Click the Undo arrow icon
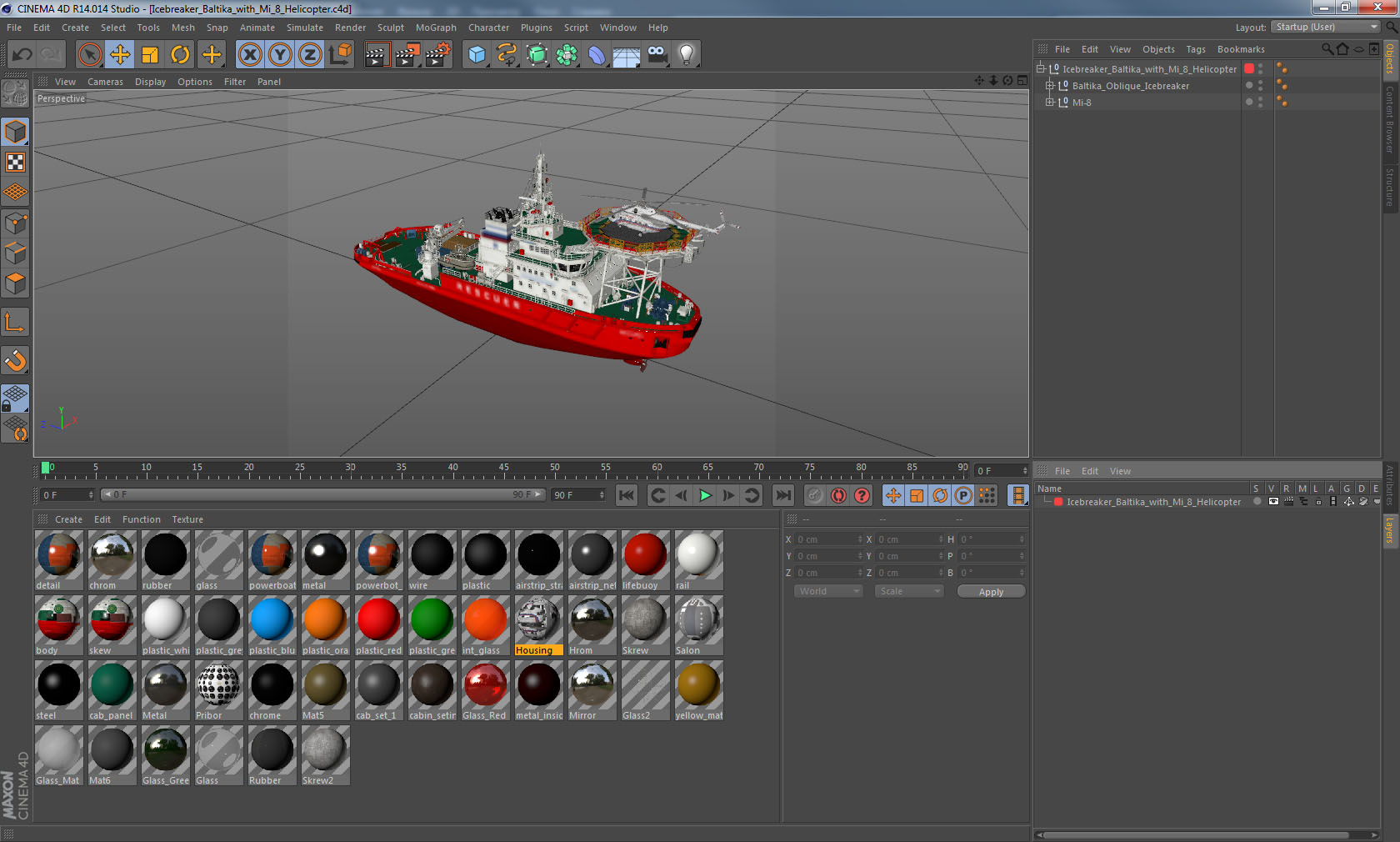This screenshot has width=1400, height=842. pyautogui.click(x=22, y=55)
